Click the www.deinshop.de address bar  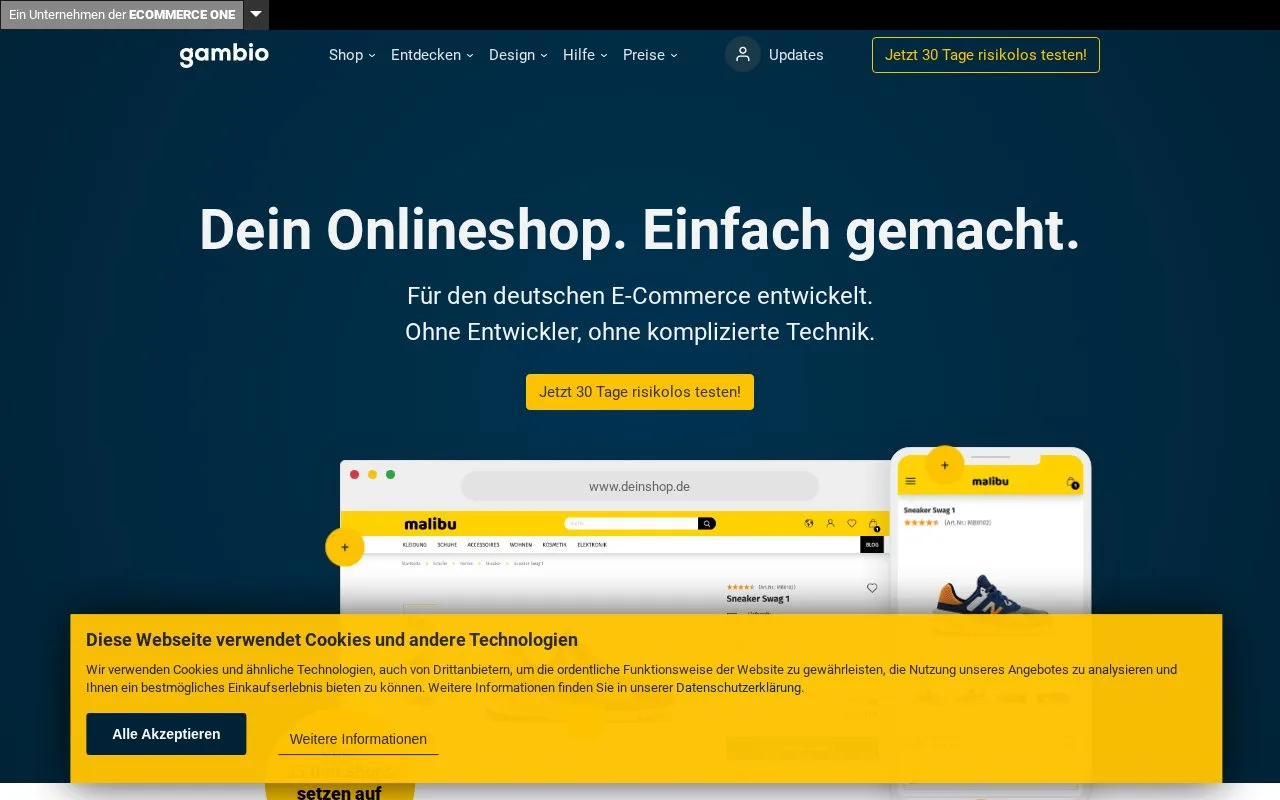(x=640, y=486)
